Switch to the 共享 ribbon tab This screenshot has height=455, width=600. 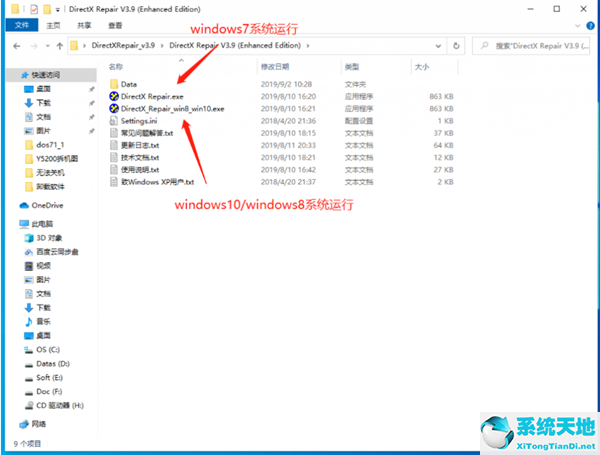(x=84, y=25)
